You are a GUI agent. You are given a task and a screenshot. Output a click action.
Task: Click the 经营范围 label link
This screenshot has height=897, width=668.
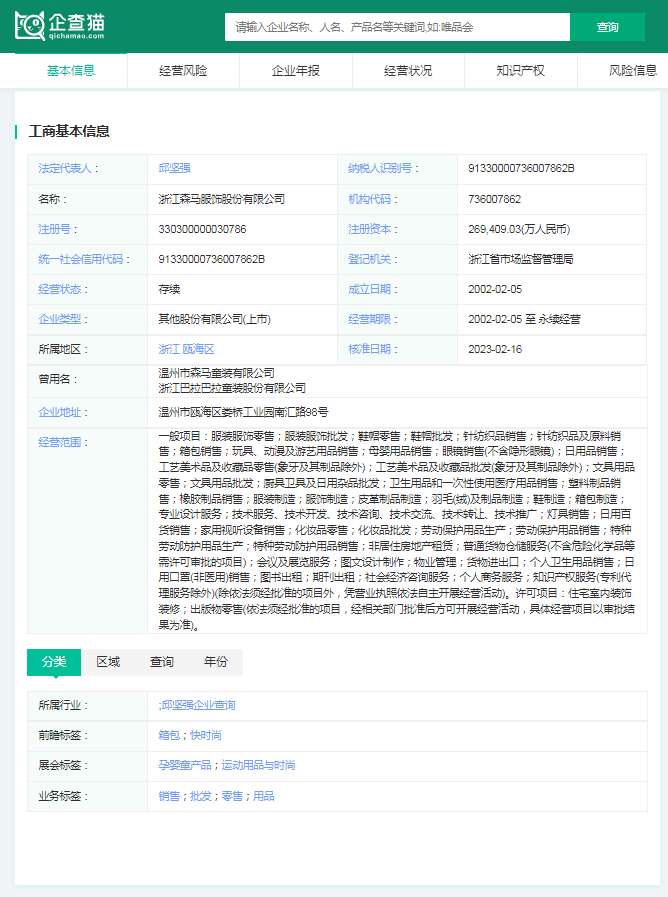click(59, 442)
